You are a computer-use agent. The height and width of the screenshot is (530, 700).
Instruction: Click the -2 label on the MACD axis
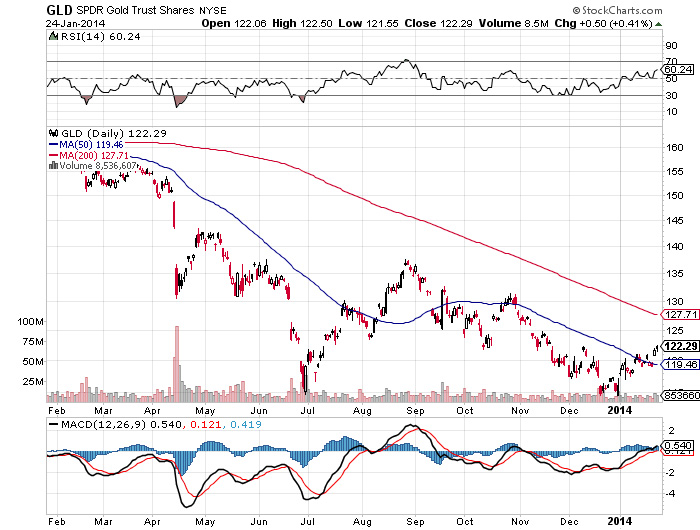pyautogui.click(x=671, y=473)
